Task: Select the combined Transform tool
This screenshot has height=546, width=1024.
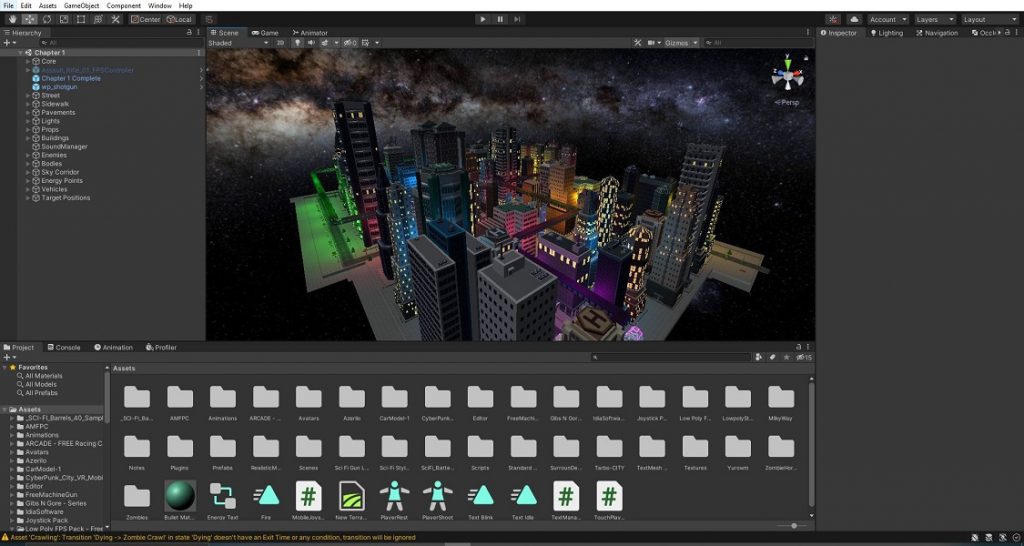Action: click(98, 20)
